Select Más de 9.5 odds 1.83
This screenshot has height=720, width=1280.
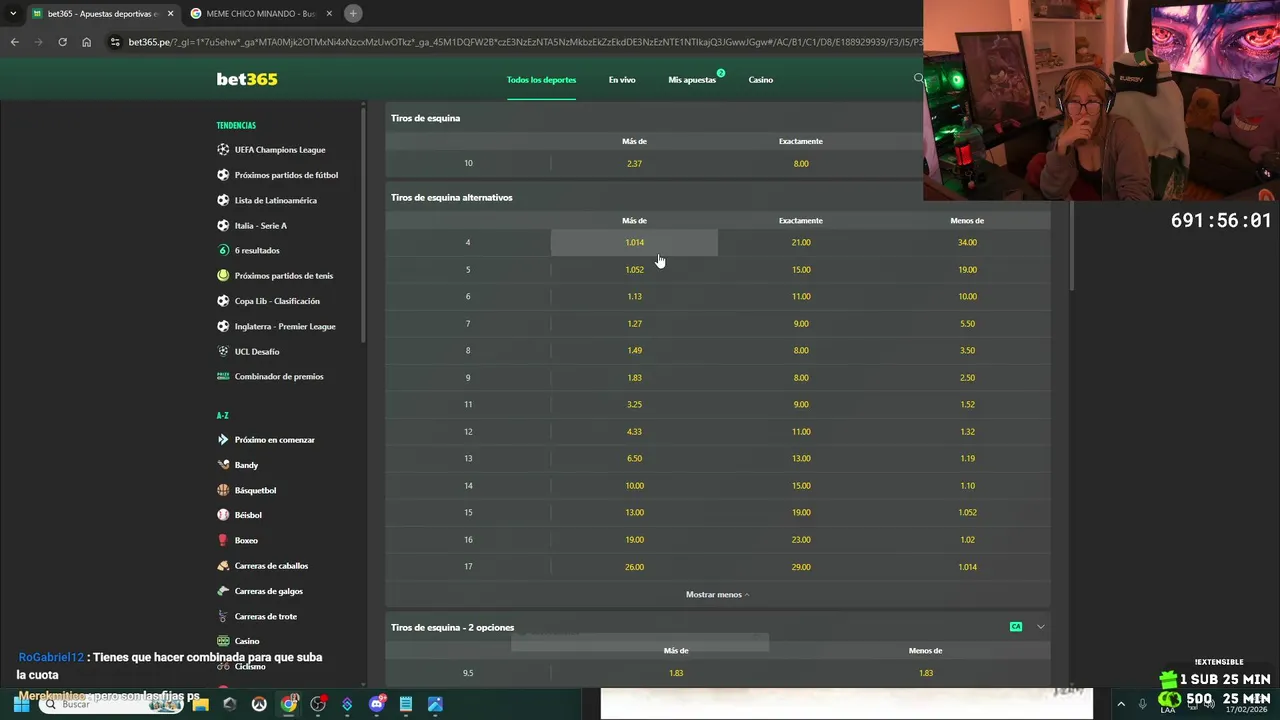tap(676, 673)
